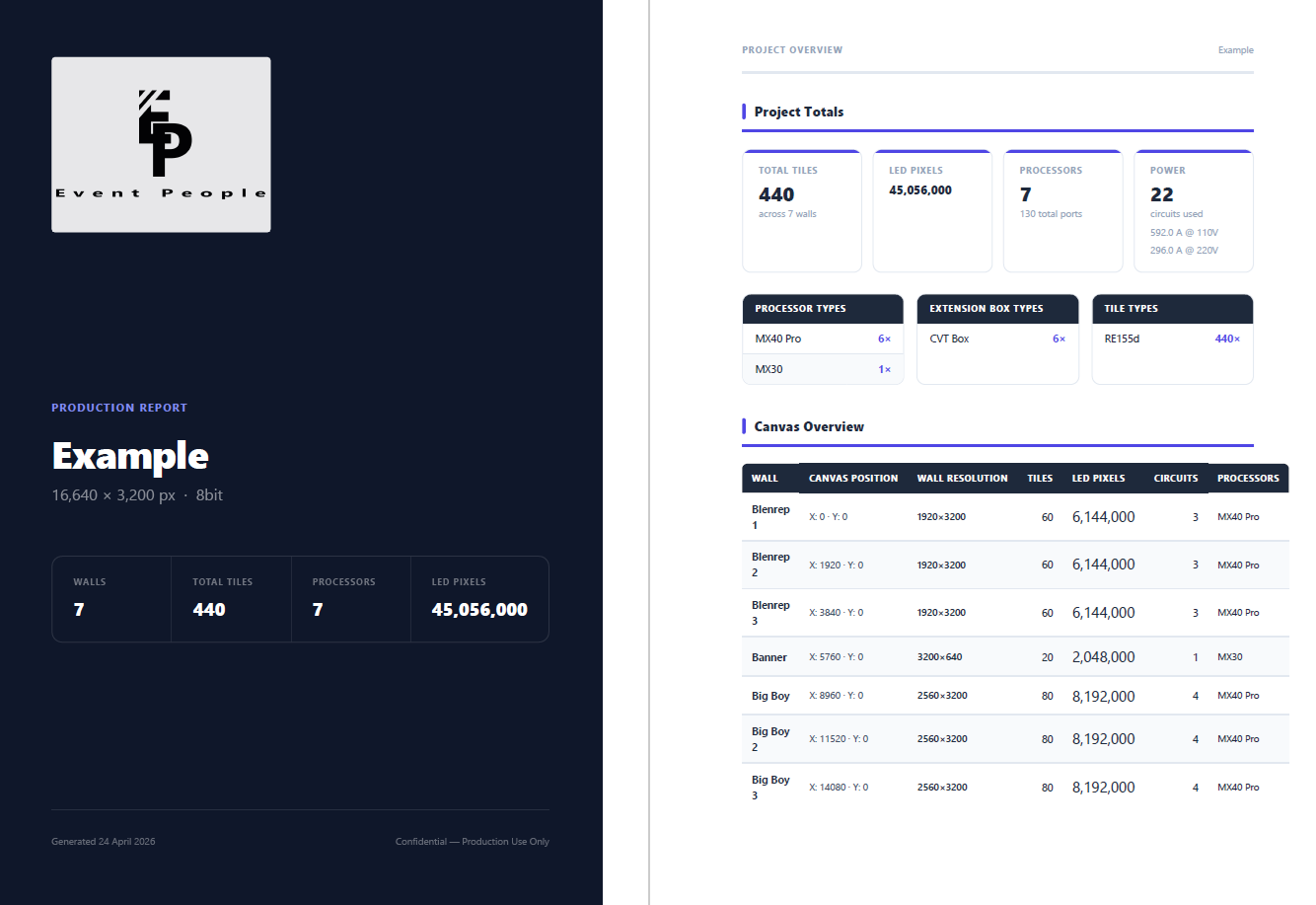Click the Power circuits summary card
Viewport: 1316px width, 905px height.
click(1193, 210)
